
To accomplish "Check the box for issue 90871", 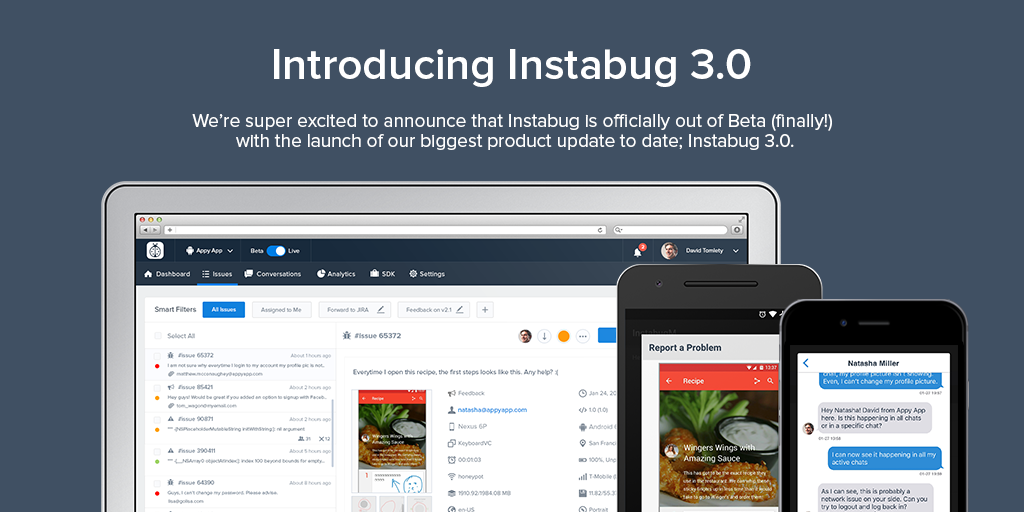I will [x=157, y=419].
